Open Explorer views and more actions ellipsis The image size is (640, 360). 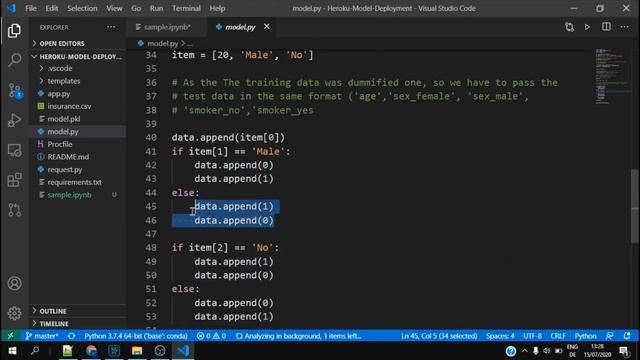111,27
